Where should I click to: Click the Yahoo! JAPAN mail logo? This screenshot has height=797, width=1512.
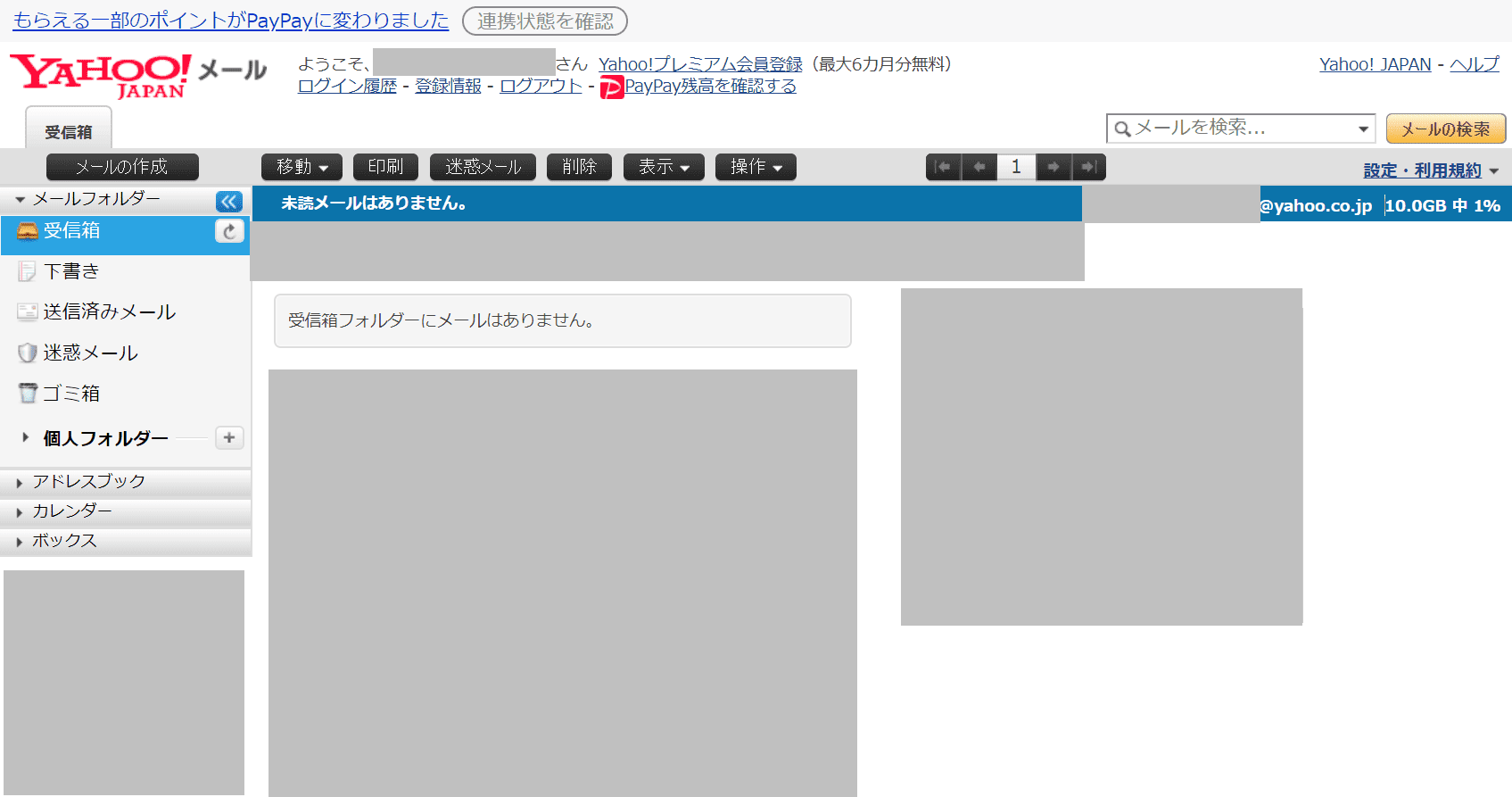[x=138, y=76]
